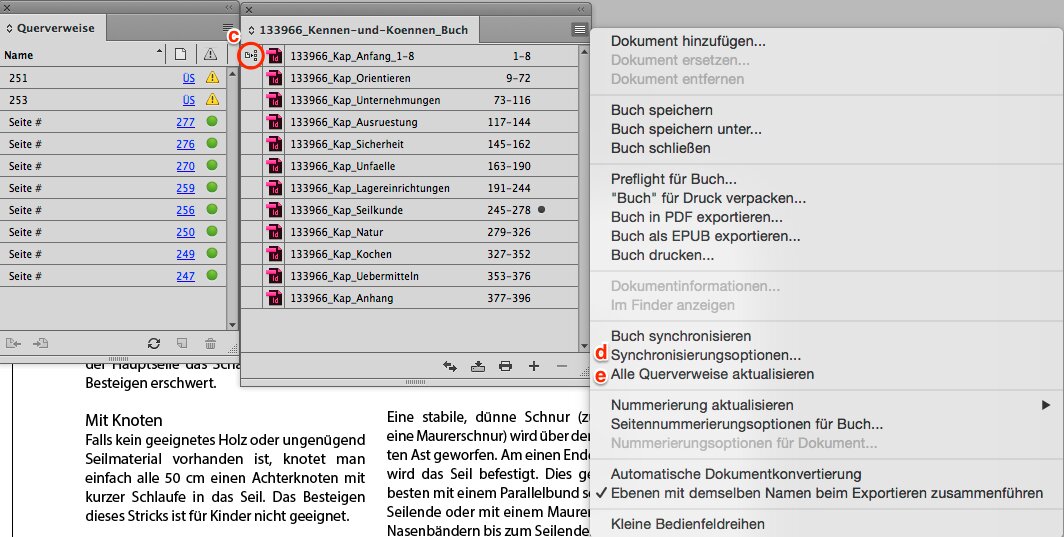
Task: Select the Querverweise panel tab
Action: (54, 29)
